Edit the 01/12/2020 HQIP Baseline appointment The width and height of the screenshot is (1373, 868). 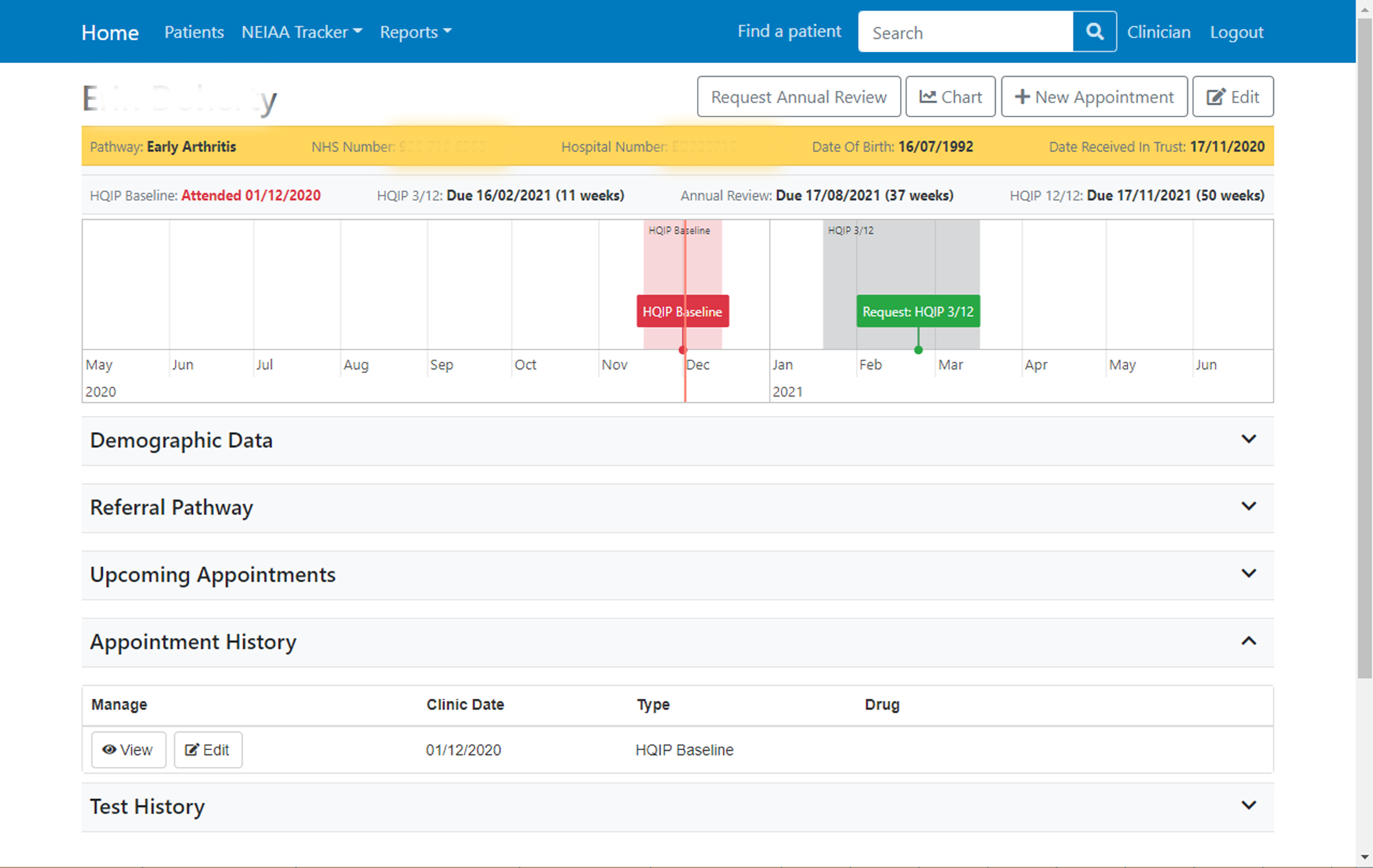click(207, 749)
